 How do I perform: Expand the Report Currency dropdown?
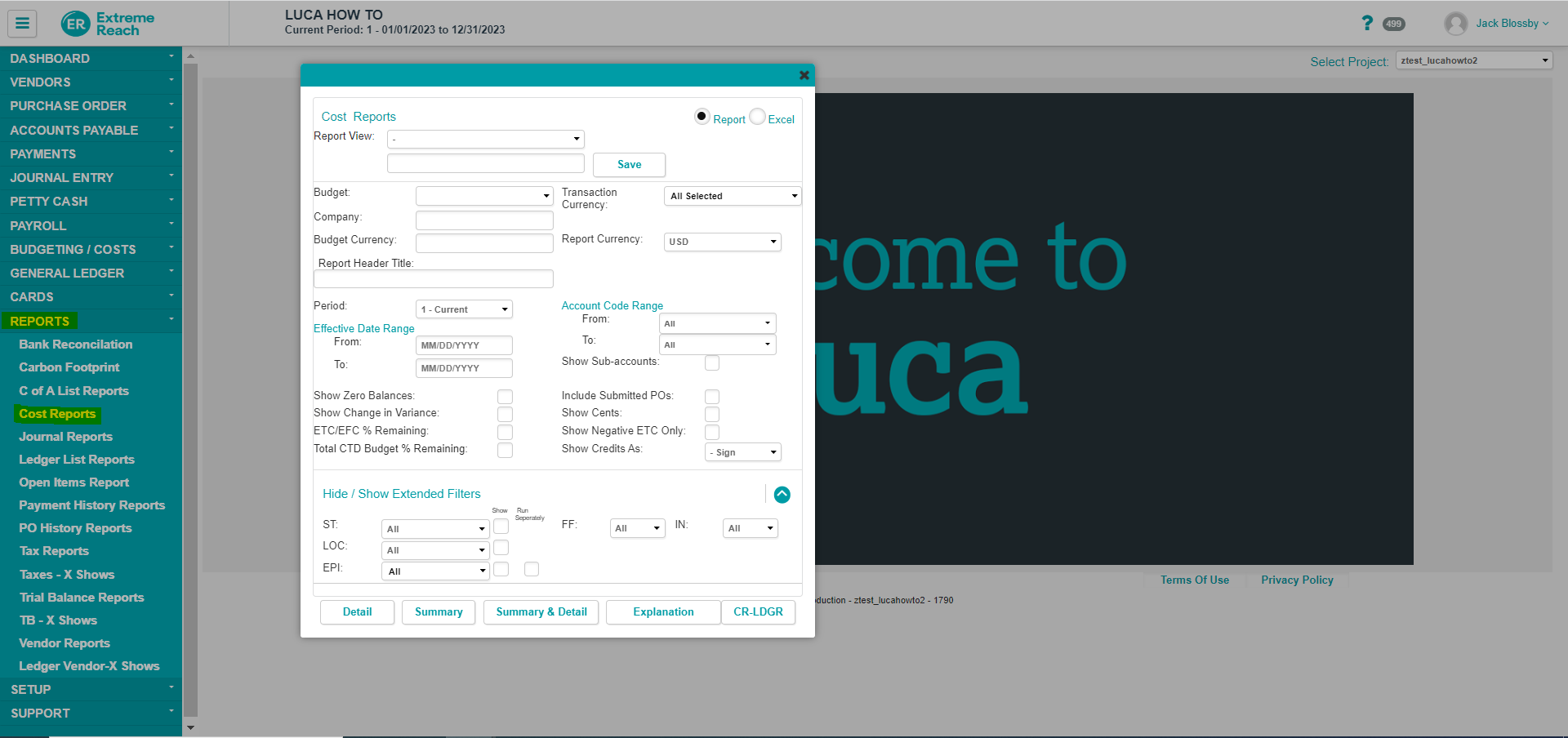(722, 242)
